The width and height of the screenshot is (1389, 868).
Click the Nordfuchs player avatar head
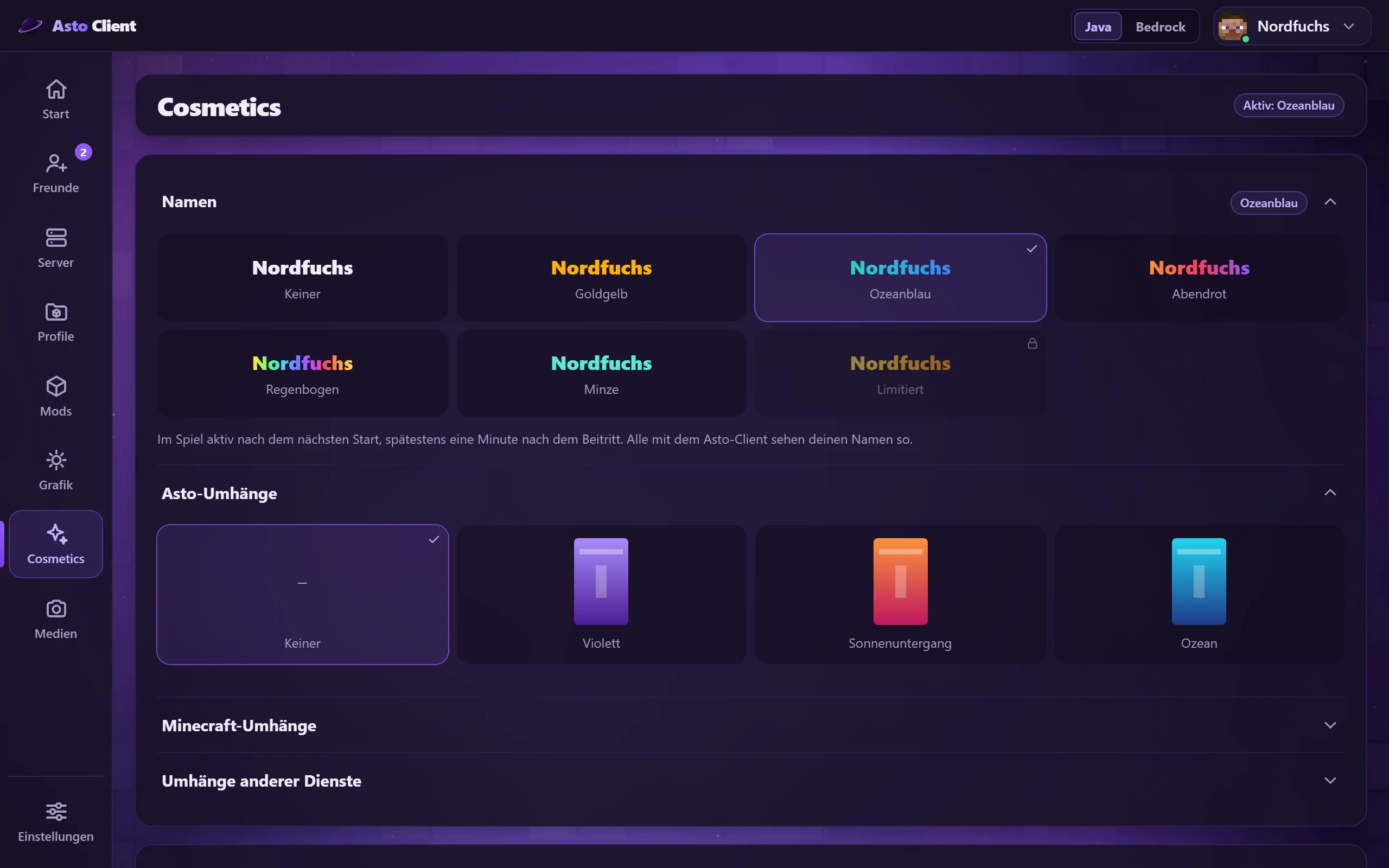coord(1232,27)
